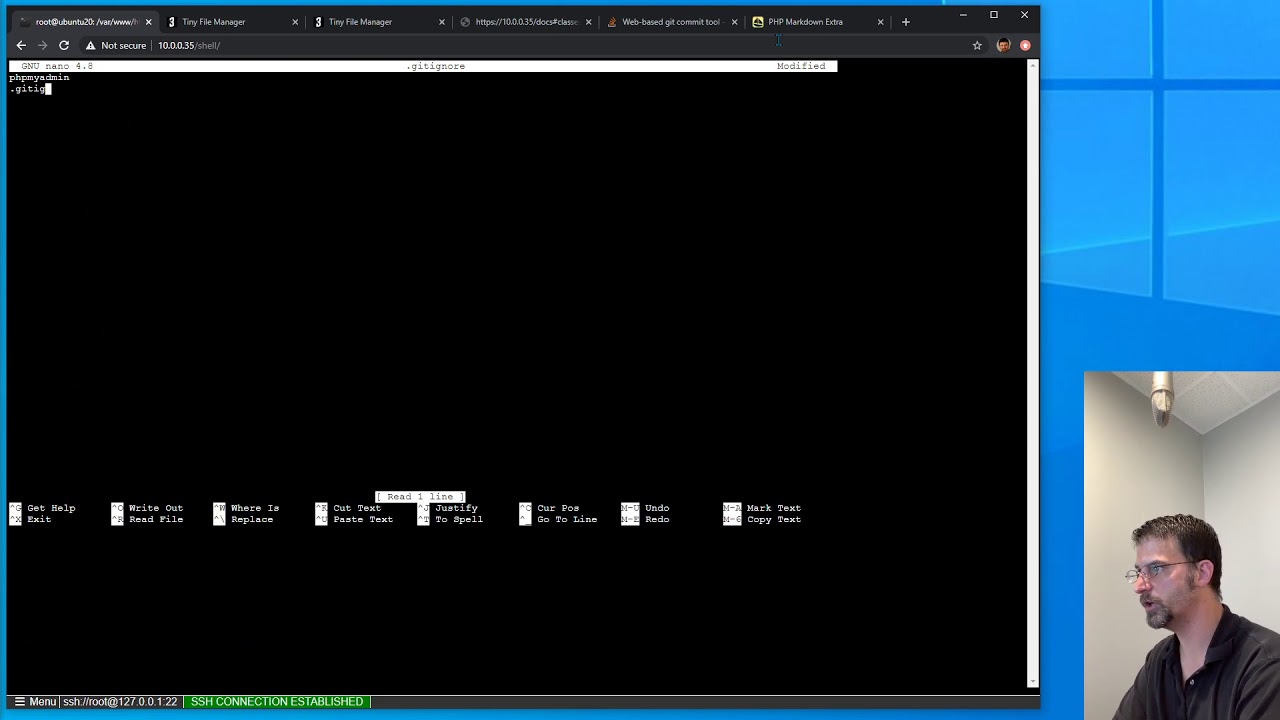Click the To Spell shortcut in nano
The height and width of the screenshot is (720, 1280).
(x=450, y=520)
